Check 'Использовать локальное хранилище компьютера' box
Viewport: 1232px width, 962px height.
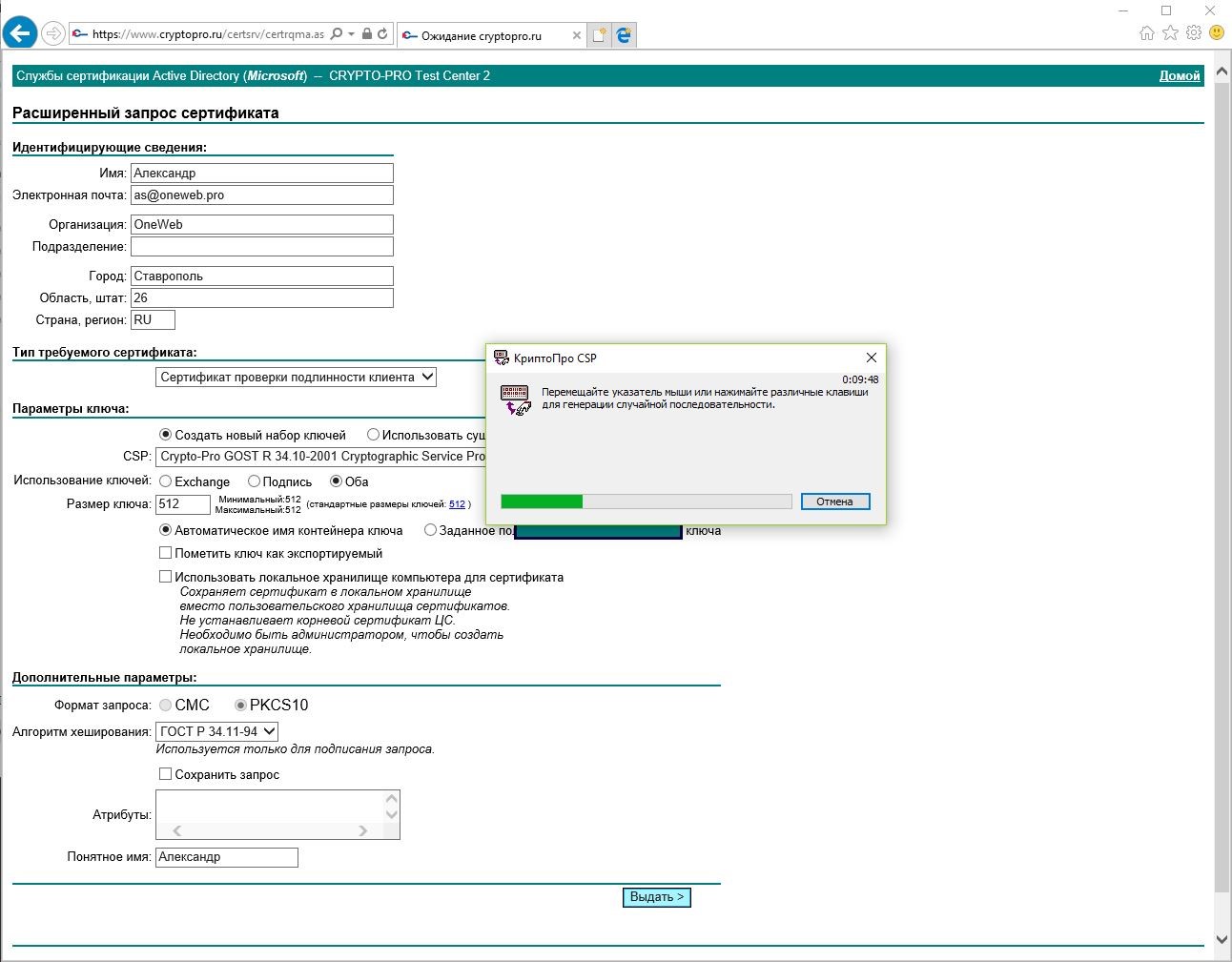pos(165,577)
